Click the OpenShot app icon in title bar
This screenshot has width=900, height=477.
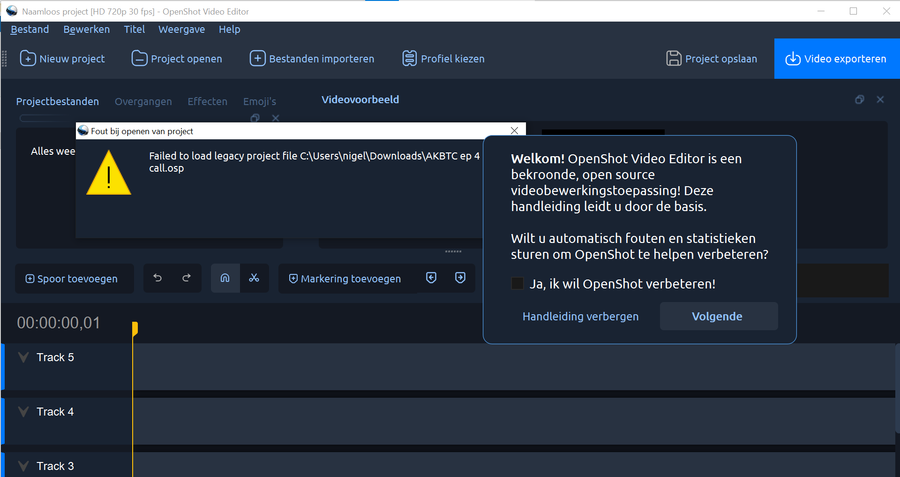tap(11, 11)
